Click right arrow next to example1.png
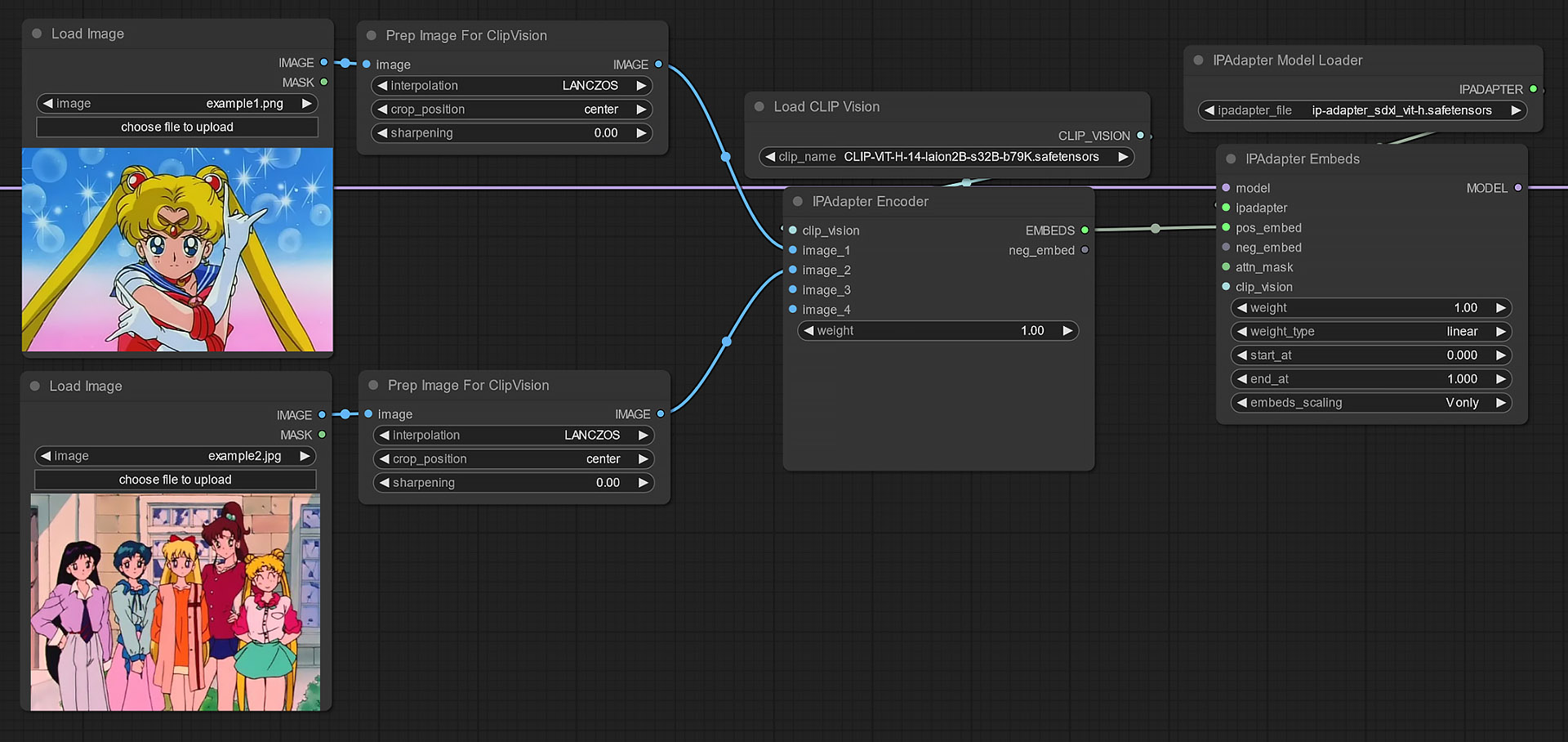 [x=306, y=104]
